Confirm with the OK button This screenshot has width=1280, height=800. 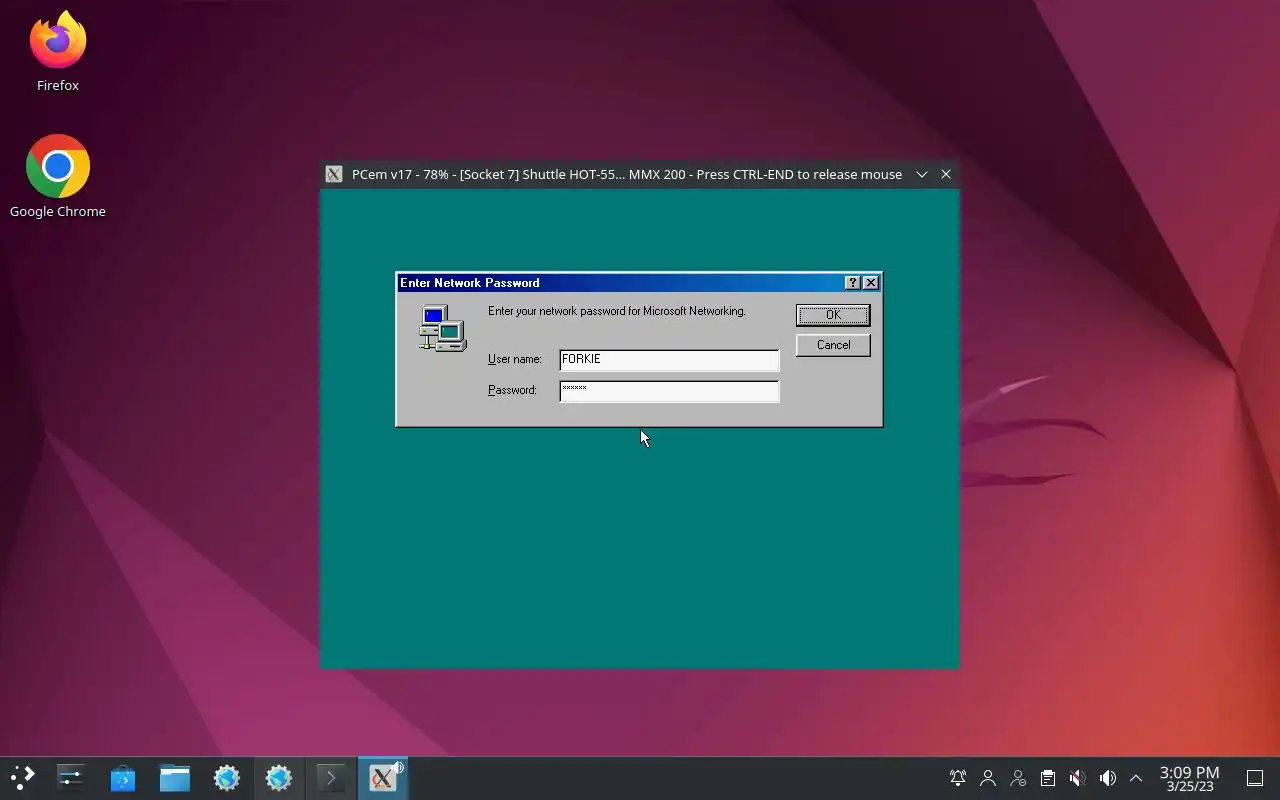[x=833, y=315]
